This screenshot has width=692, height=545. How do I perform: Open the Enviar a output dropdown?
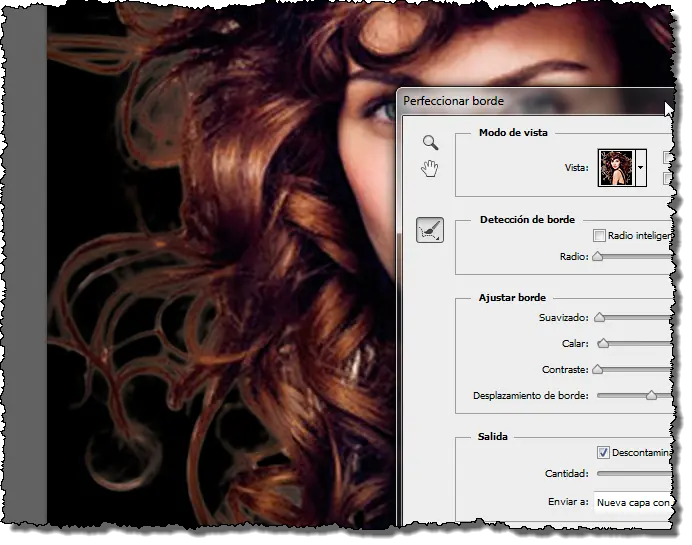pos(633,502)
